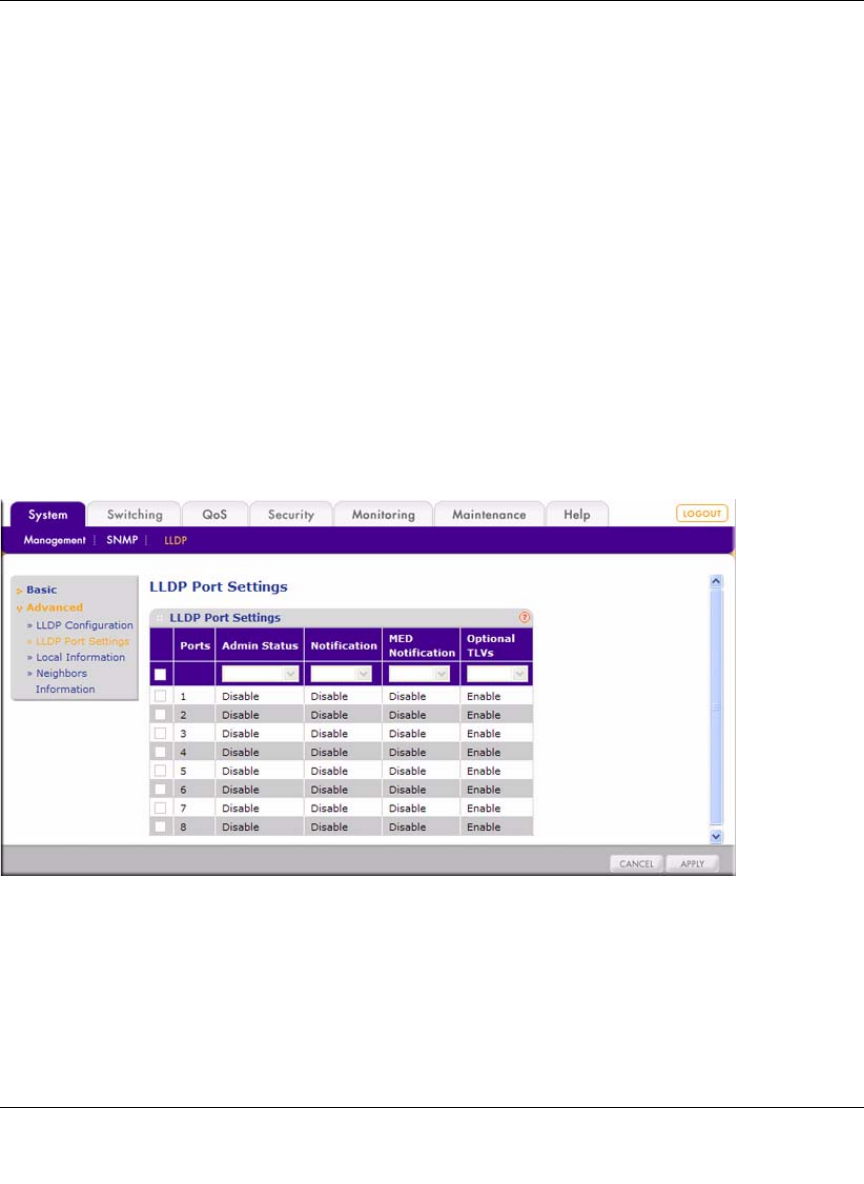Check the box for port 4
The width and height of the screenshot is (864, 1184).
pos(160,752)
